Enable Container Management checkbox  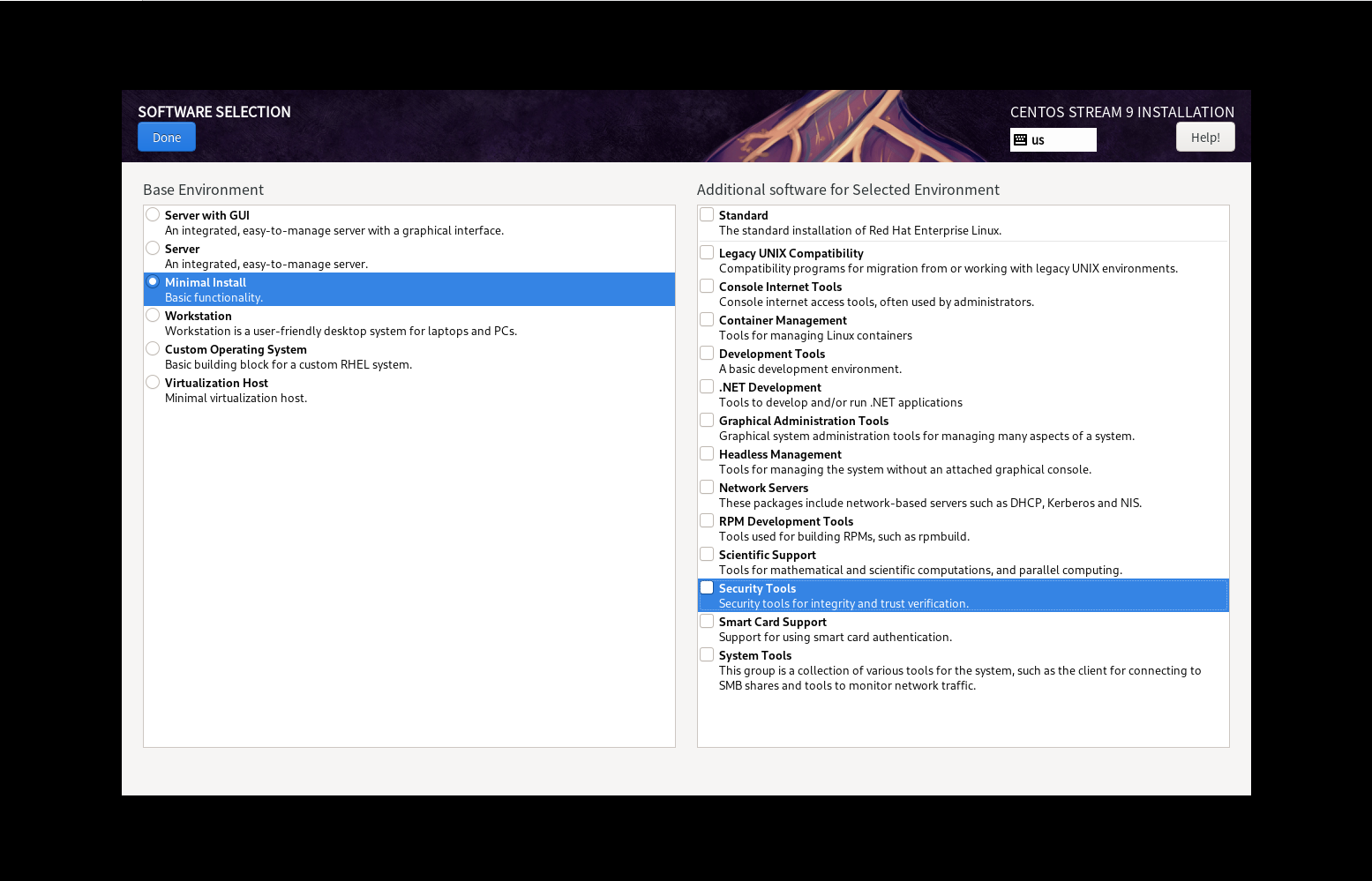coord(707,319)
